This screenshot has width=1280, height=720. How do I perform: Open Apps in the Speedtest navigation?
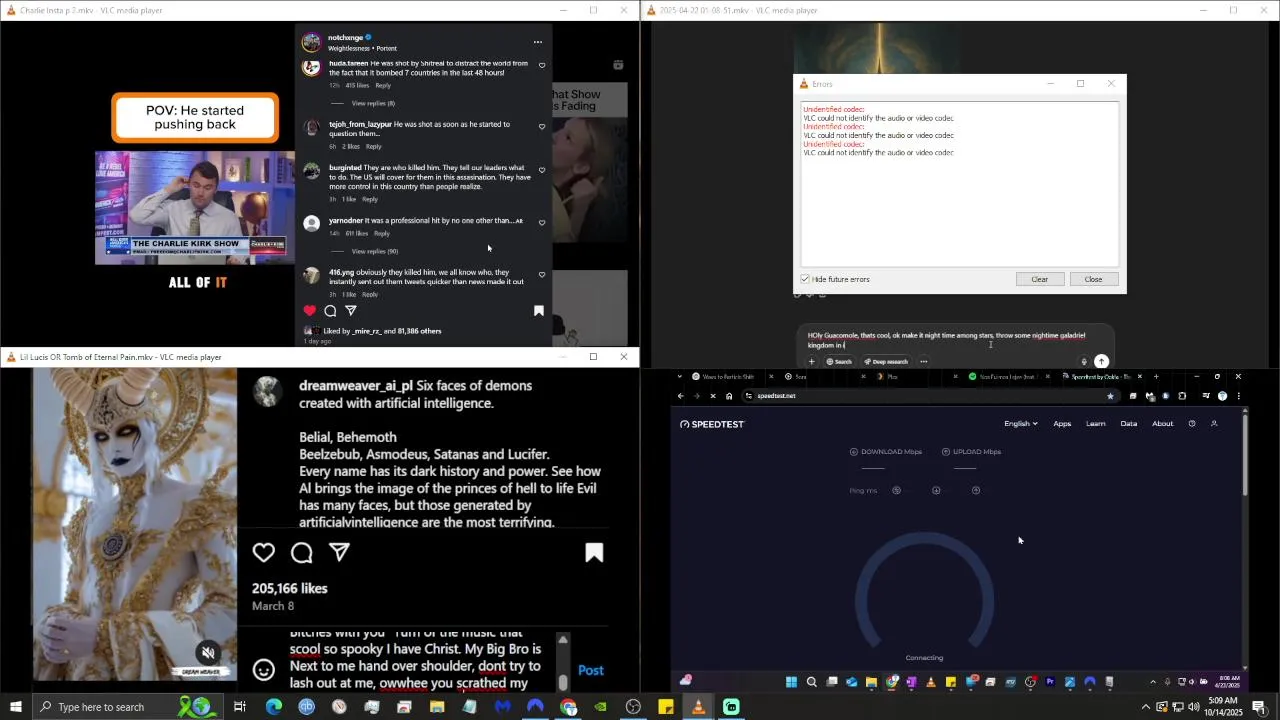(1062, 424)
